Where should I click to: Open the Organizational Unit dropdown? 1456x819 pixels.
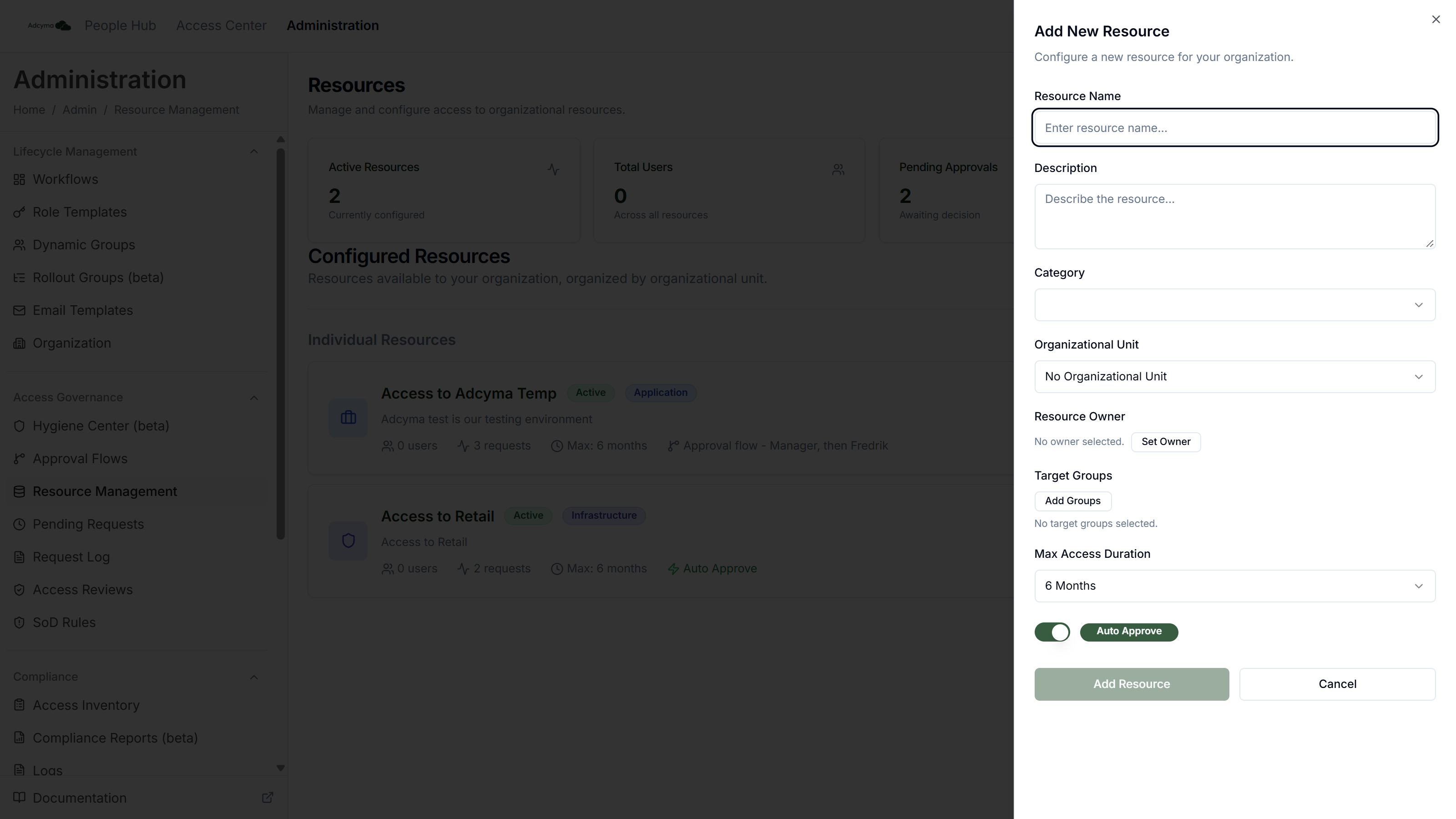click(1234, 376)
